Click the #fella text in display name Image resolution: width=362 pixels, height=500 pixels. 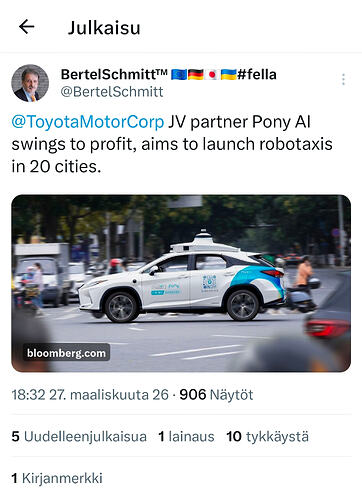pos(257,74)
